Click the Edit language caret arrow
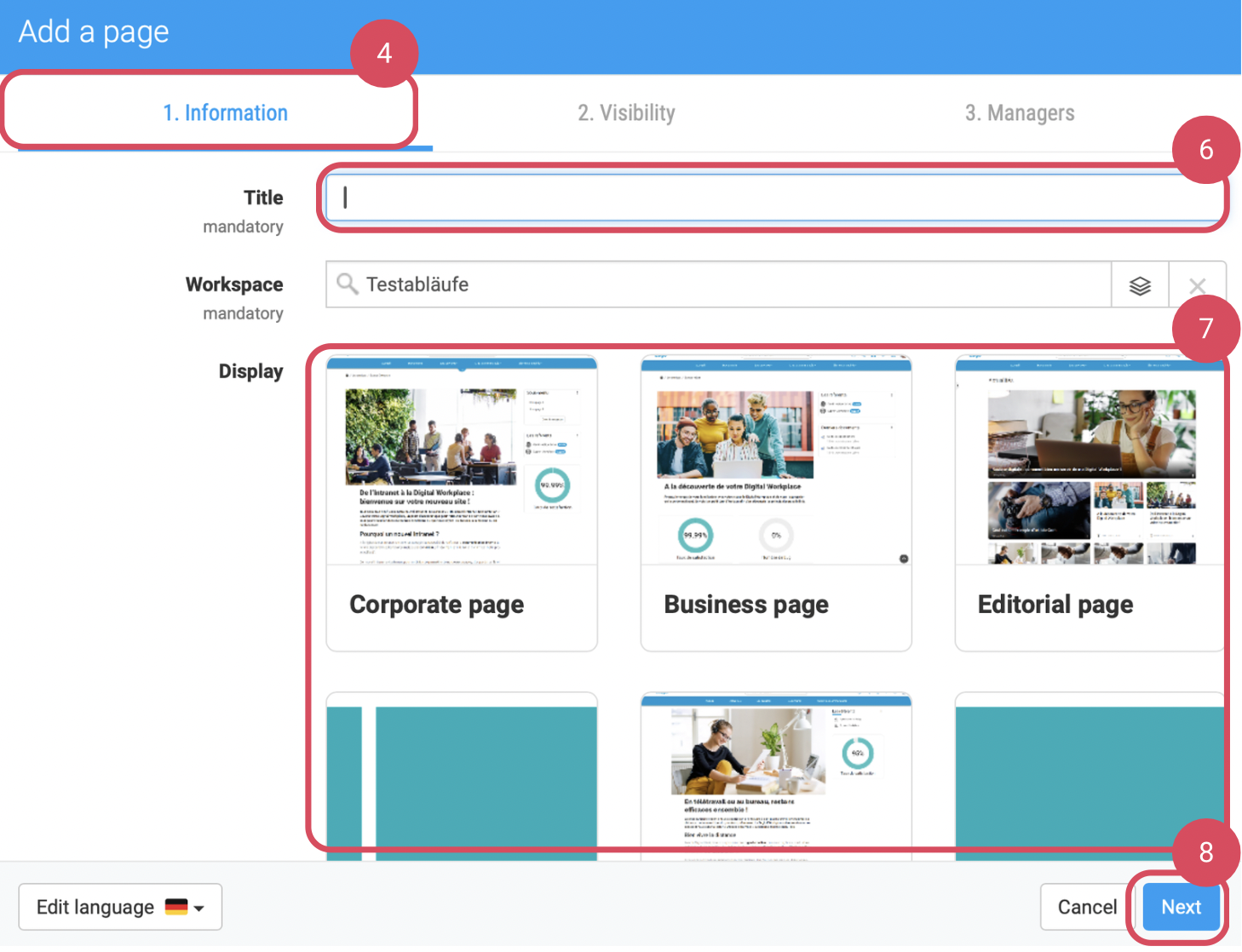 [199, 909]
